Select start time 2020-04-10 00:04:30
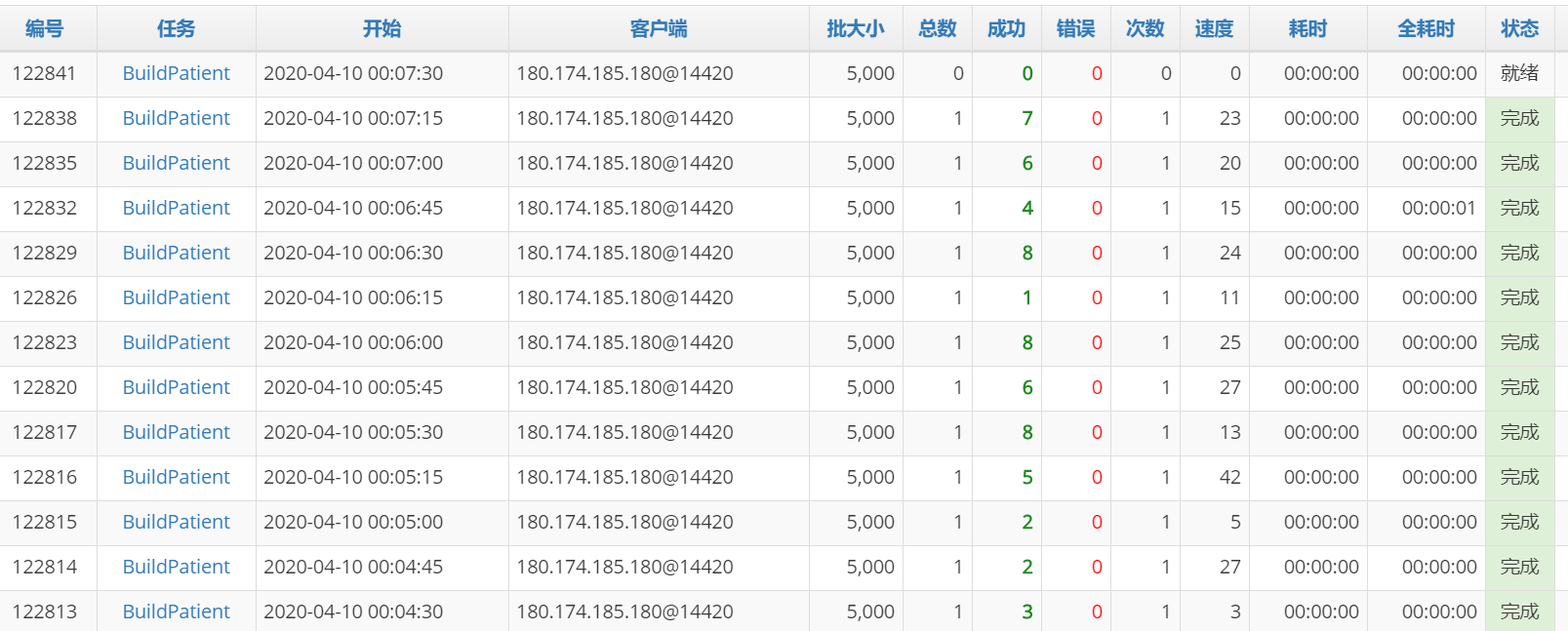This screenshot has width=1568, height=631. pos(353,612)
